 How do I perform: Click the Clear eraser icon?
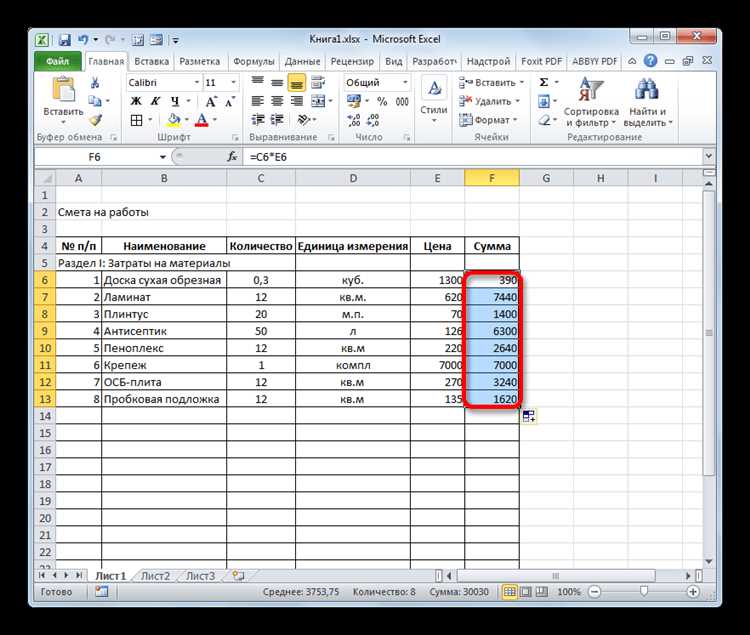pos(544,120)
